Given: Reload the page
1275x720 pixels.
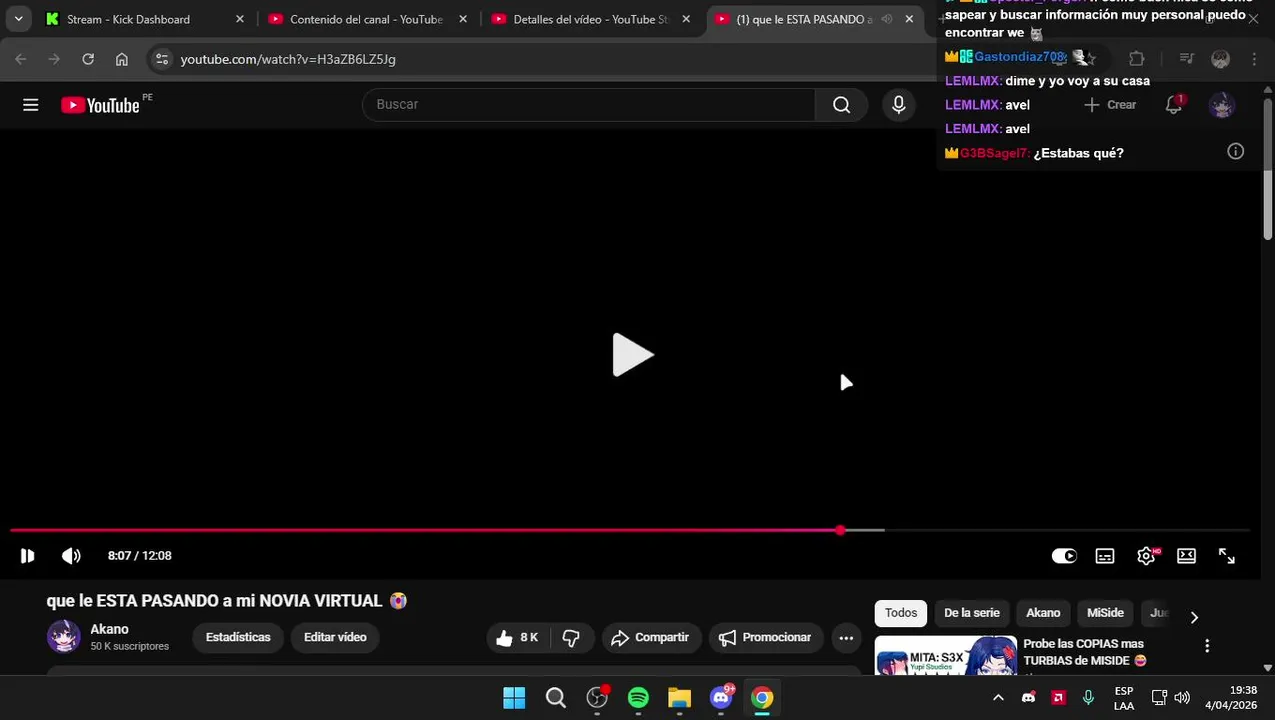Looking at the screenshot, I should [88, 59].
